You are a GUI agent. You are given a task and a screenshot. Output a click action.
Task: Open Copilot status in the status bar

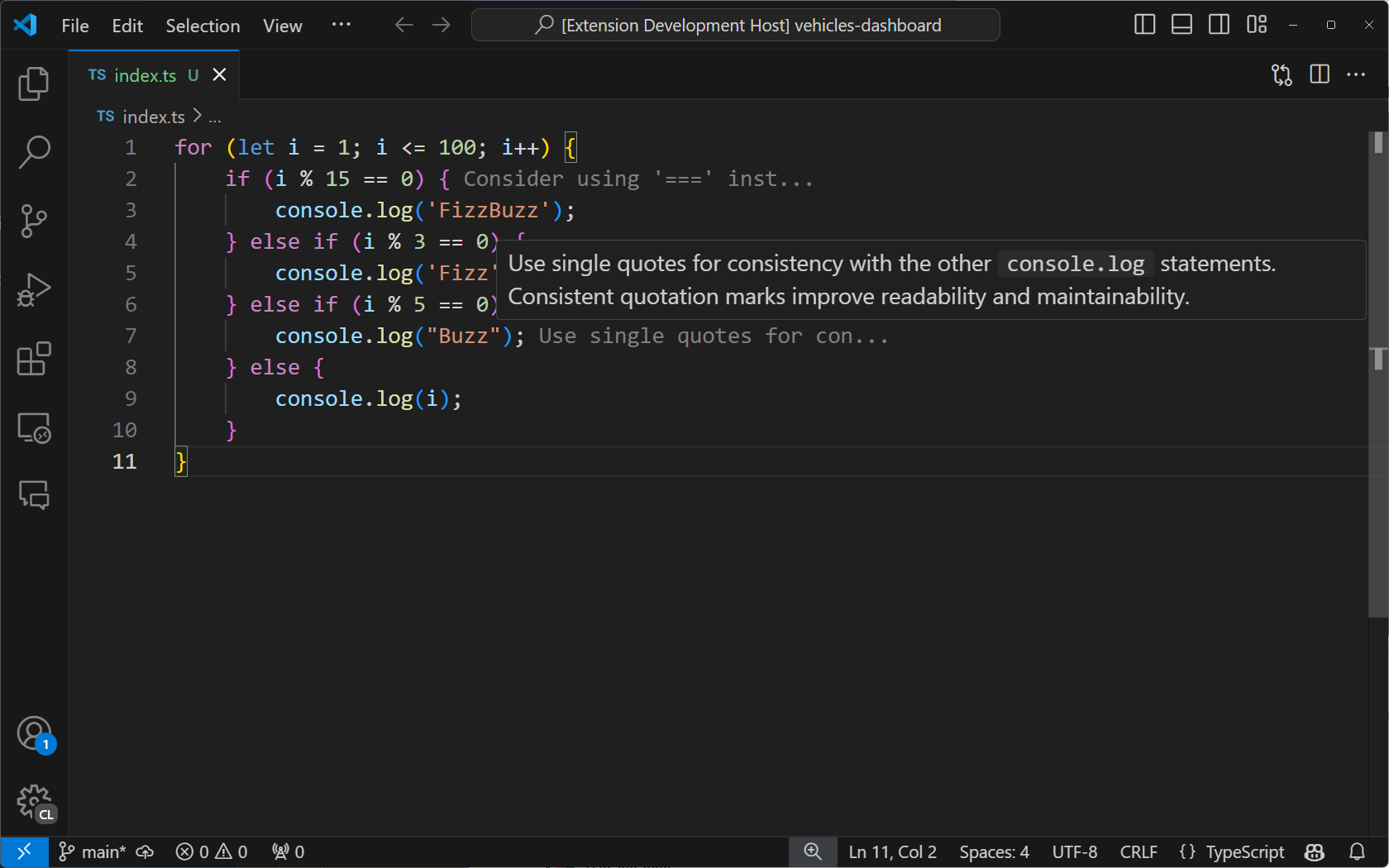(x=1313, y=851)
